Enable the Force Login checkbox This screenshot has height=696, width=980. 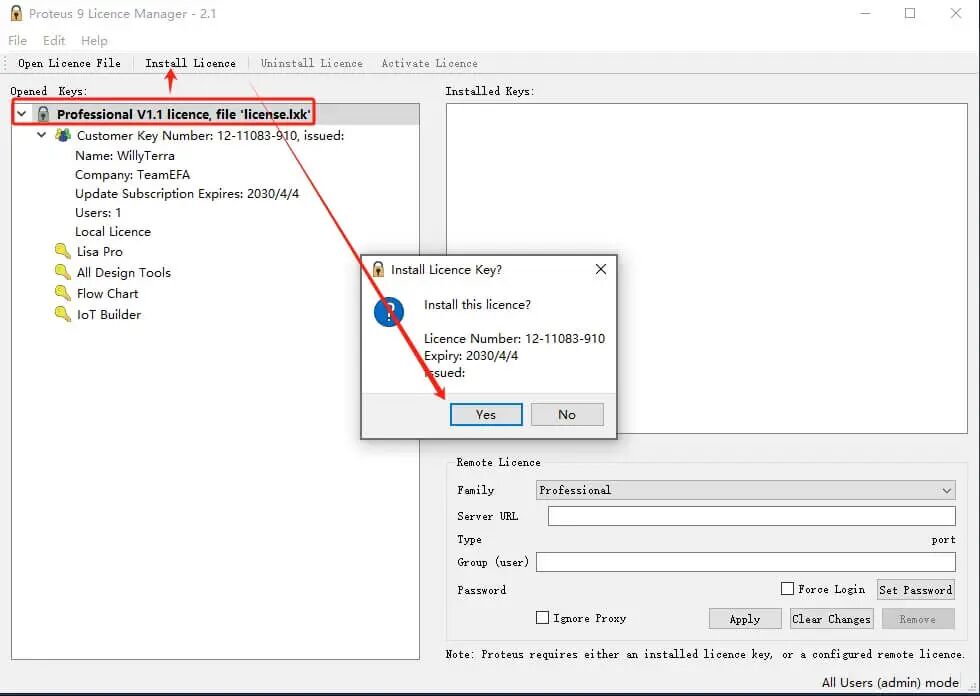(788, 589)
